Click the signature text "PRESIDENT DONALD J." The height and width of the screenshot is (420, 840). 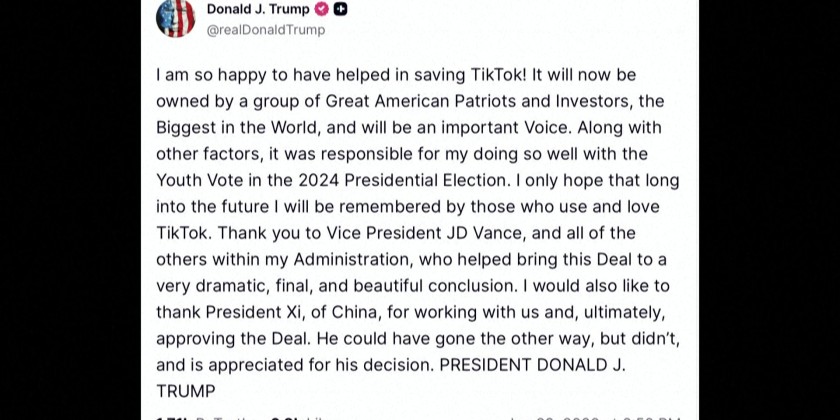(x=532, y=365)
